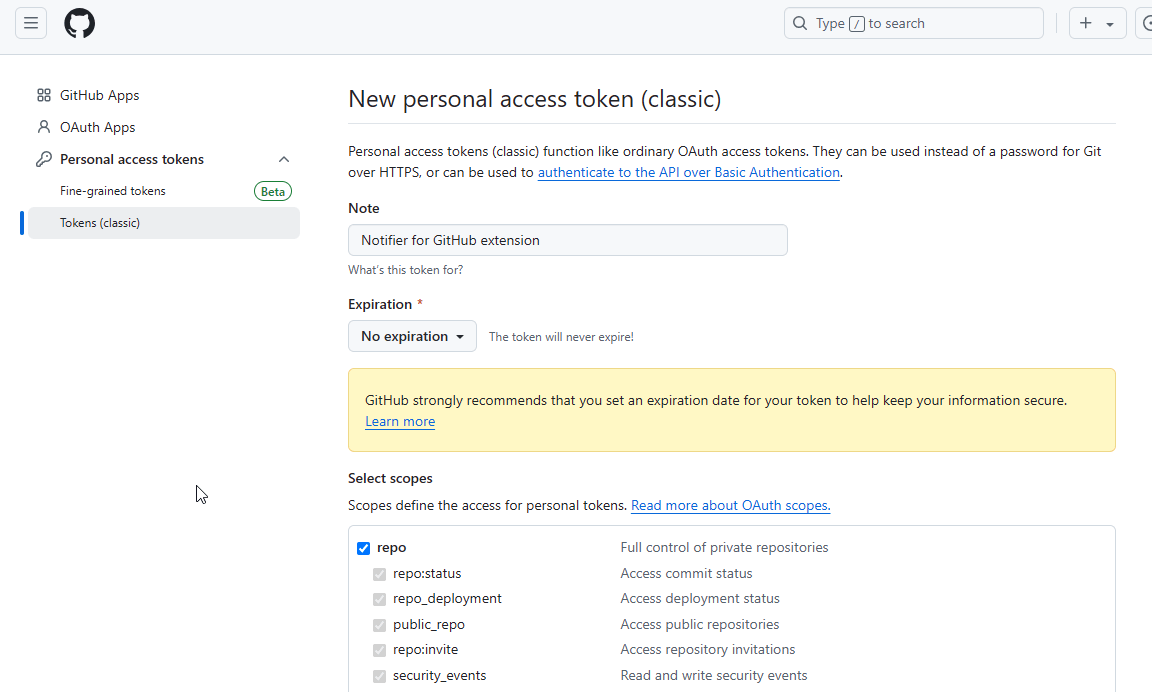Click the New personal access token heading
Viewport: 1152px width, 692px height.
(535, 99)
